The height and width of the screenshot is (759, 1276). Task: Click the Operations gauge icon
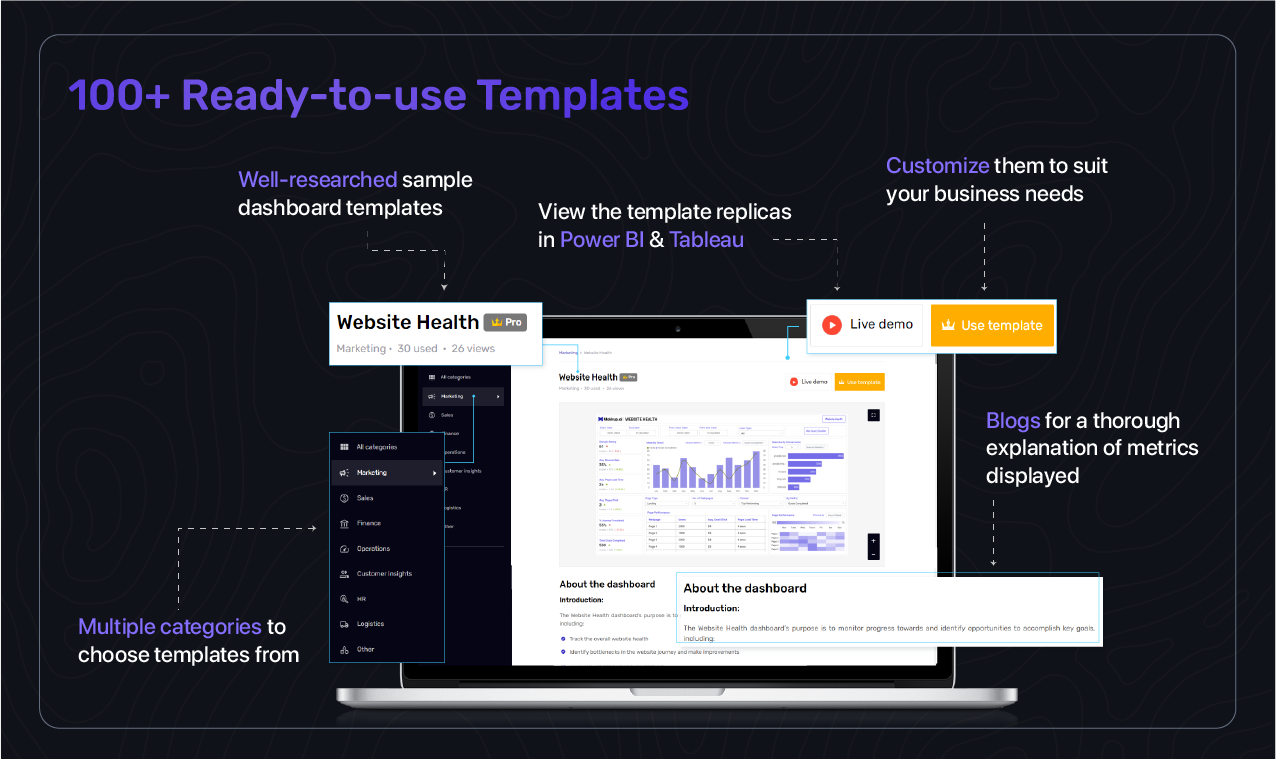tap(344, 549)
